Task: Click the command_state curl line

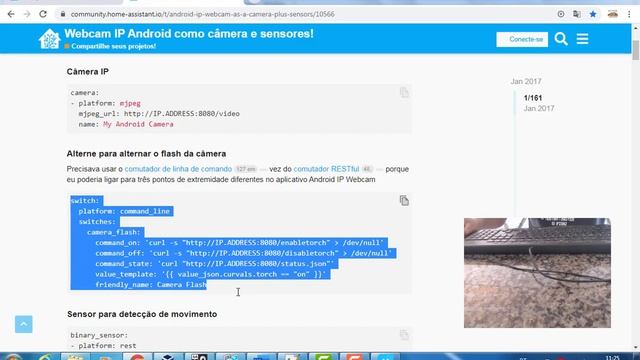Action: click(214, 264)
